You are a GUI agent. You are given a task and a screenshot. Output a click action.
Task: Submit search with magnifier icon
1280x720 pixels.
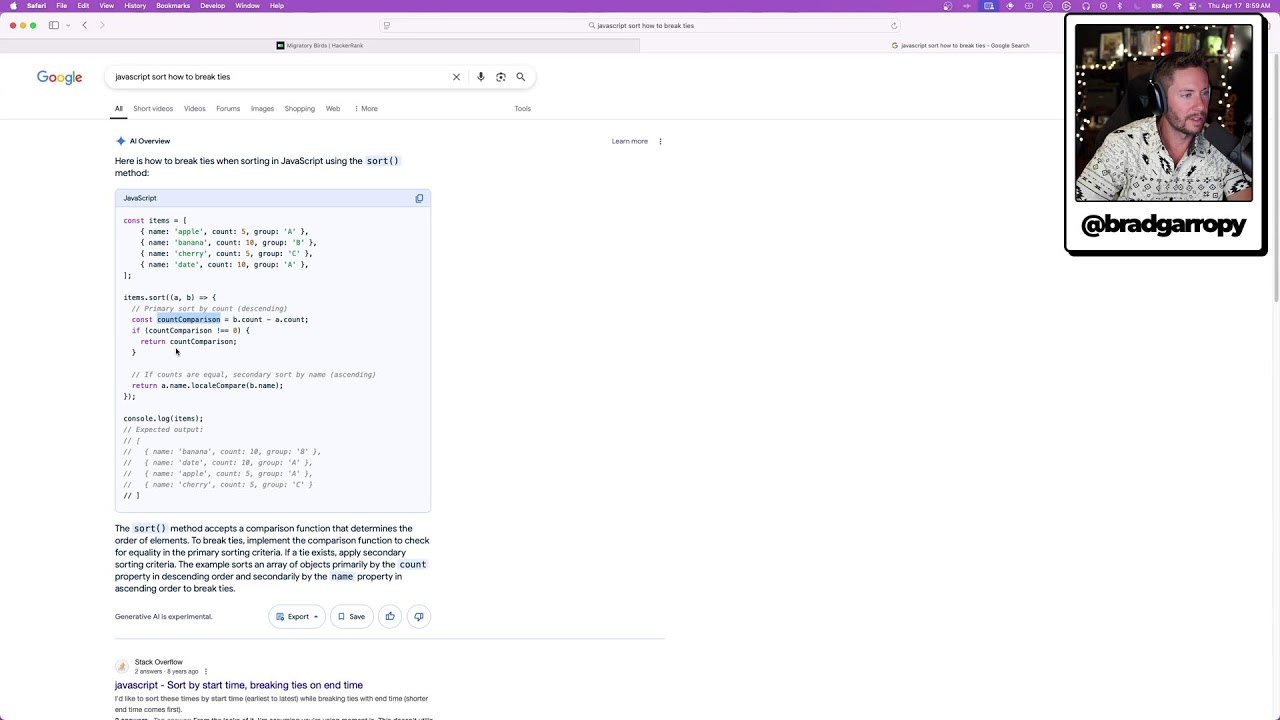[520, 77]
